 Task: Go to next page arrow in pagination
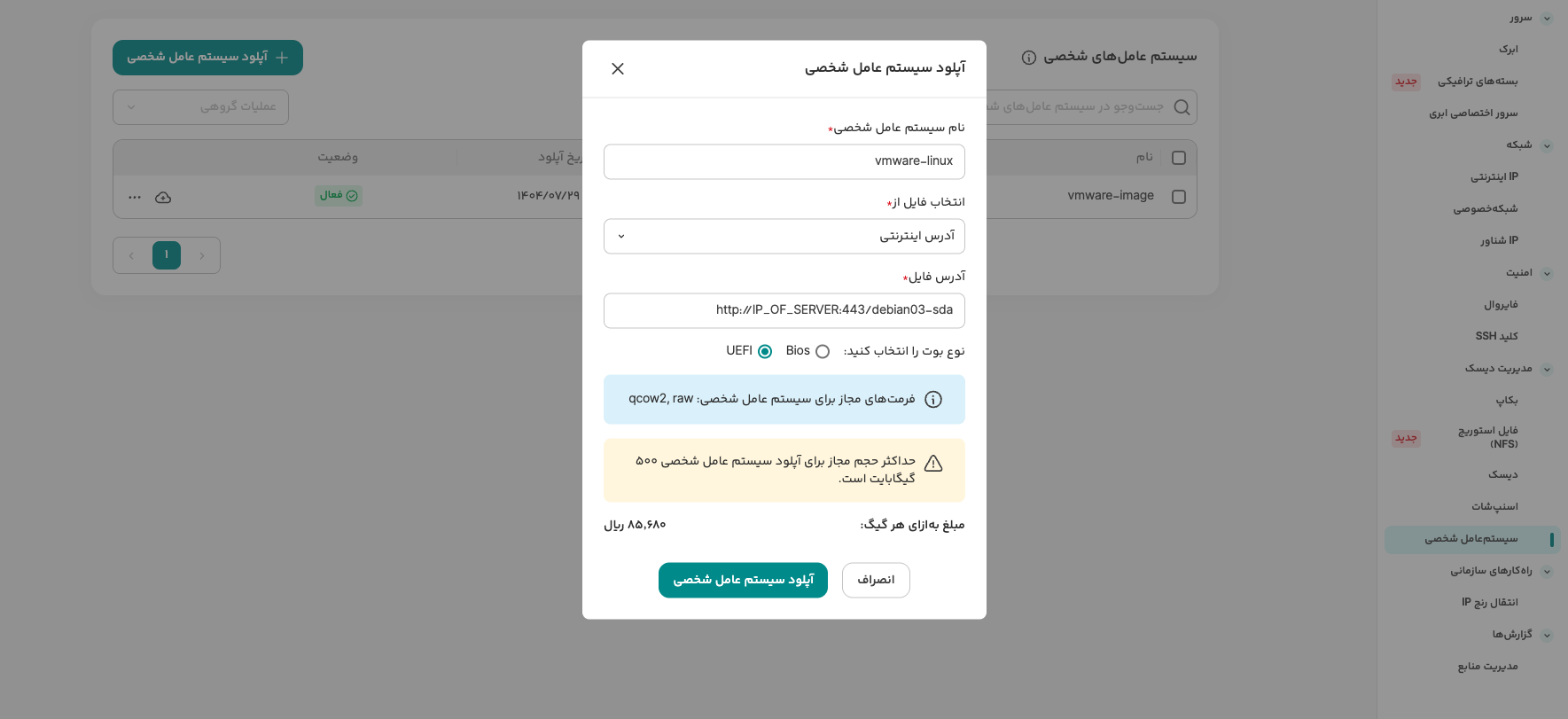pyautogui.click(x=131, y=255)
